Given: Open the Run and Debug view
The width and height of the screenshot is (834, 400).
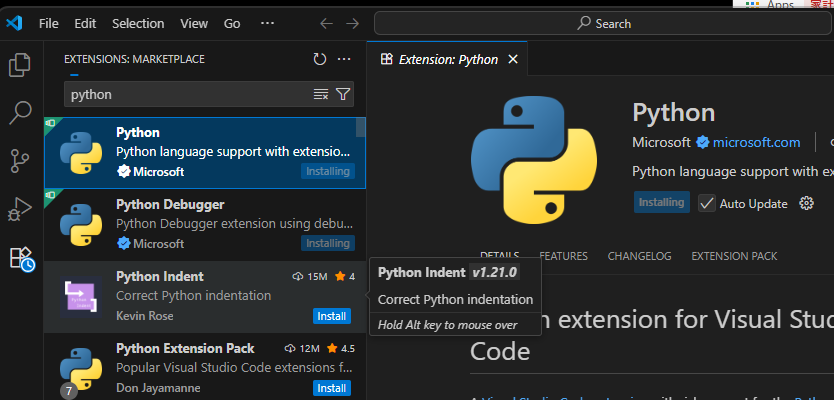Looking at the screenshot, I should pos(20,209).
